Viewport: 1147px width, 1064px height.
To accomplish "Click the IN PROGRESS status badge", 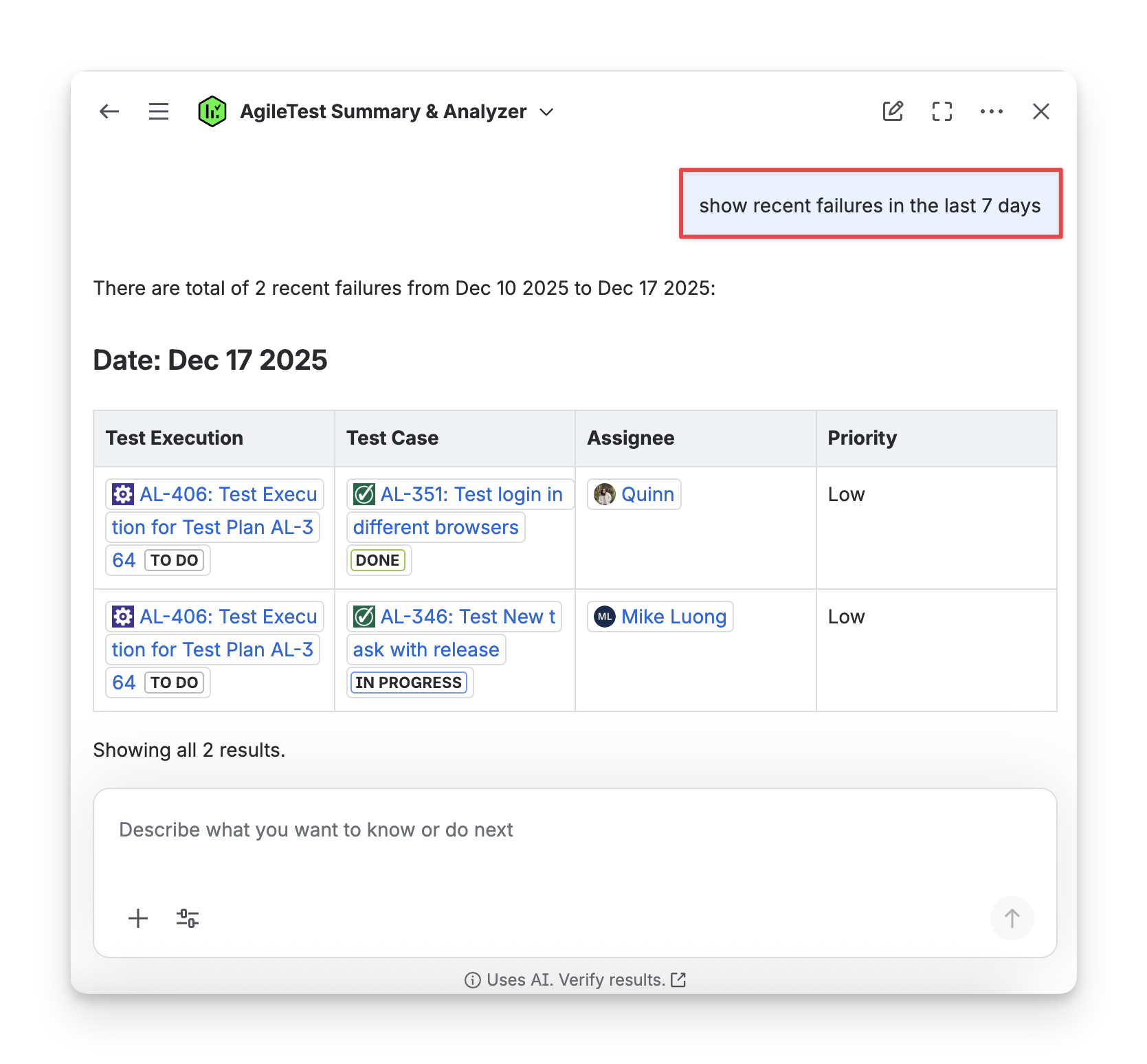I will pyautogui.click(x=409, y=683).
